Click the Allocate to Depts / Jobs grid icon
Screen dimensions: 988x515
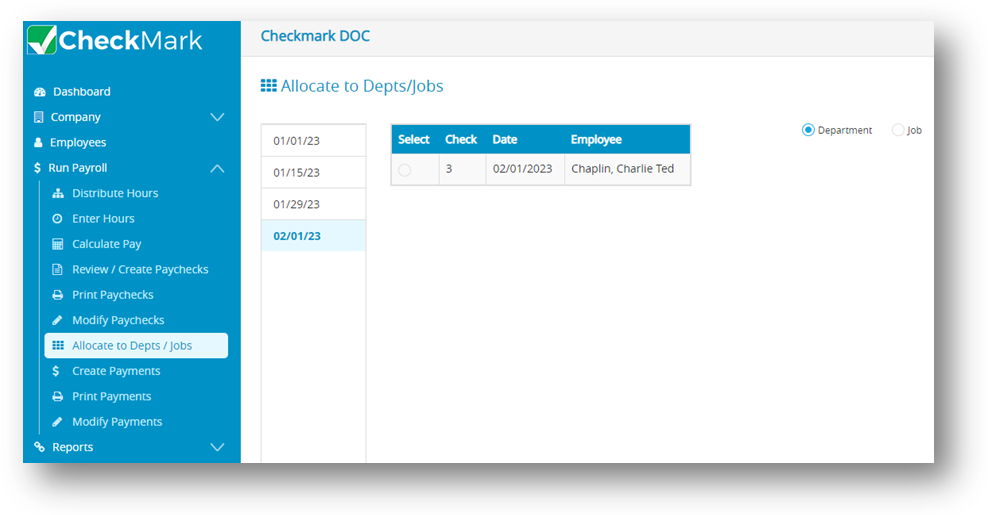click(58, 345)
